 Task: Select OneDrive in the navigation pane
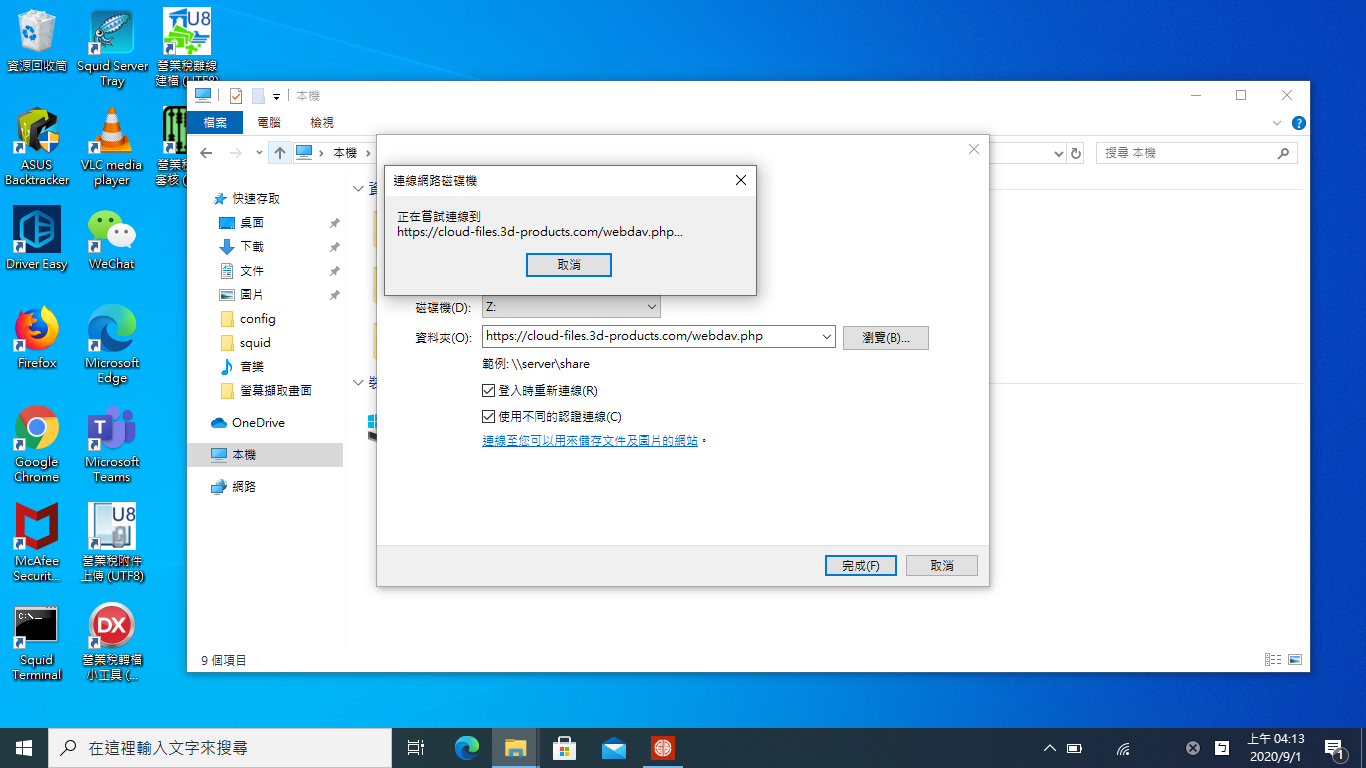click(258, 423)
